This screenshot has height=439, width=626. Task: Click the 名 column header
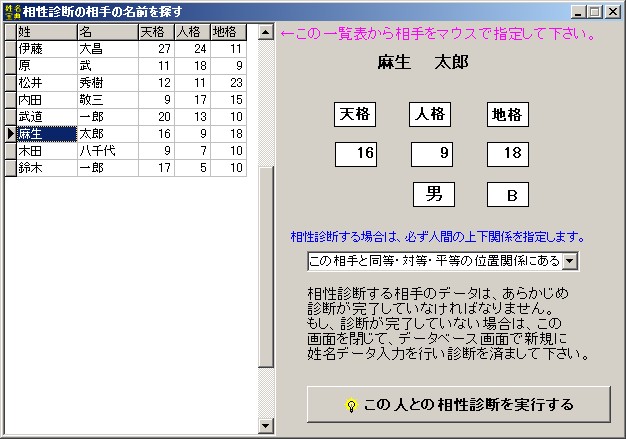tap(108, 32)
